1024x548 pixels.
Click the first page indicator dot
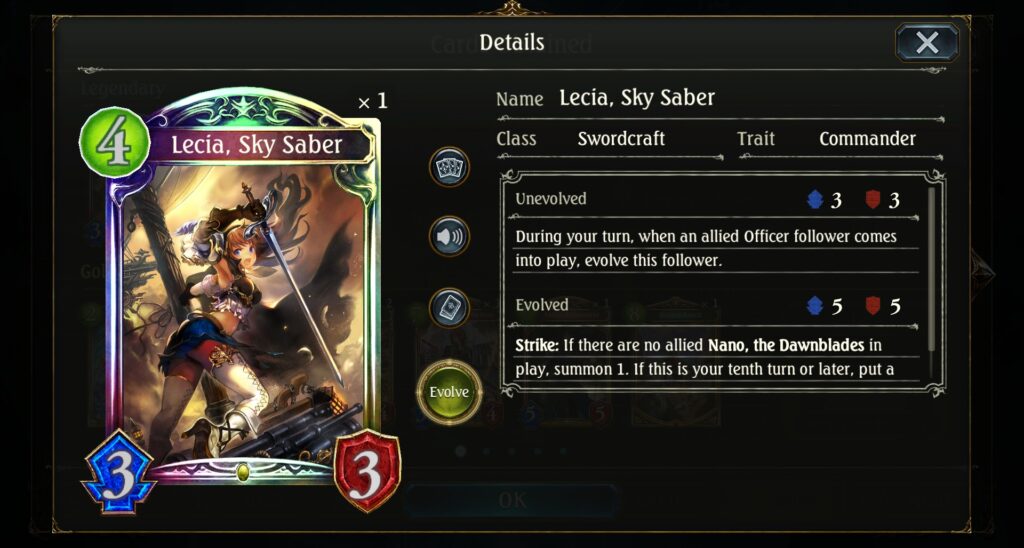(x=461, y=451)
